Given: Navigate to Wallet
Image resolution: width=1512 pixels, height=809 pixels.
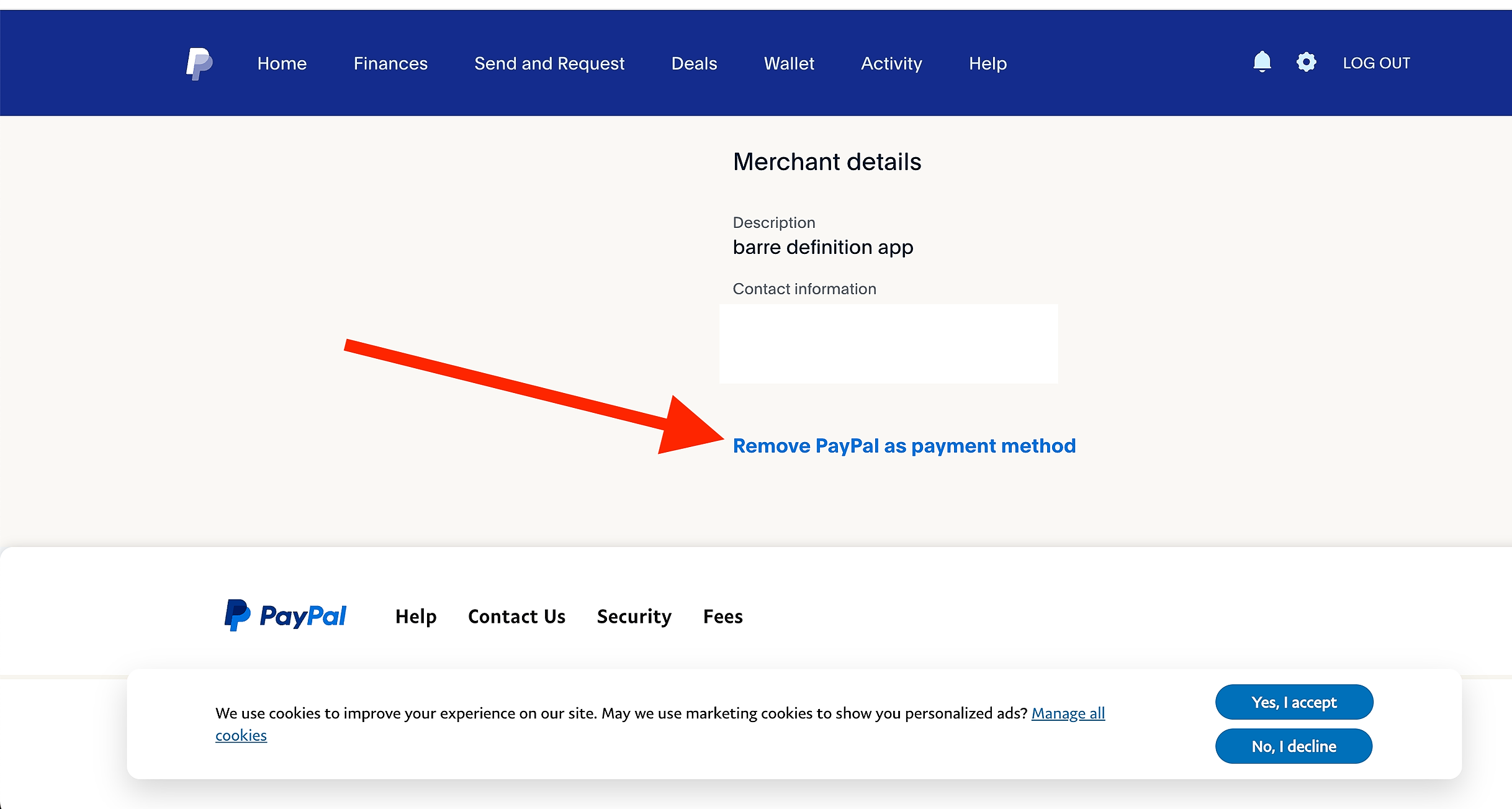Looking at the screenshot, I should coord(788,63).
